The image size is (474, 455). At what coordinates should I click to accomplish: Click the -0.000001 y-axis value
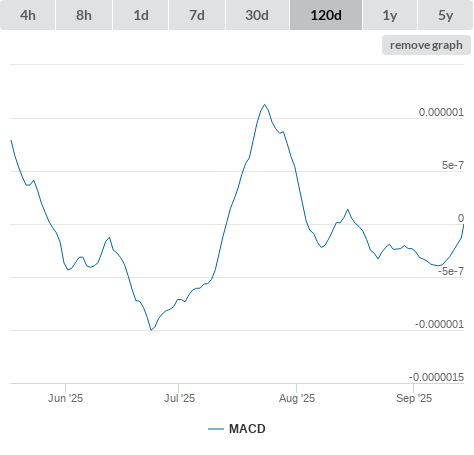439,324
